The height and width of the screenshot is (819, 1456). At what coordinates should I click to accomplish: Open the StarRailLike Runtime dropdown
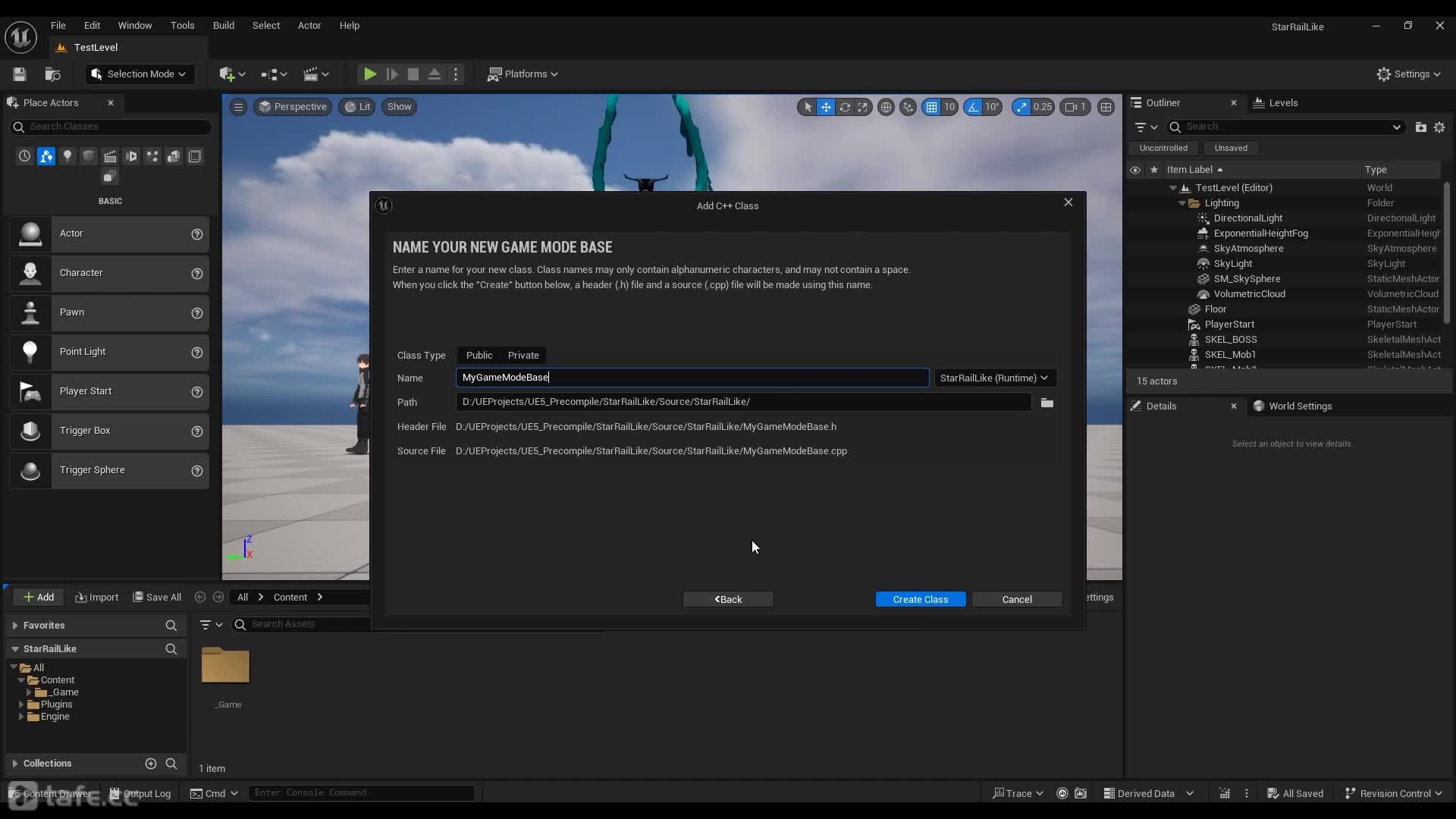[x=993, y=377]
